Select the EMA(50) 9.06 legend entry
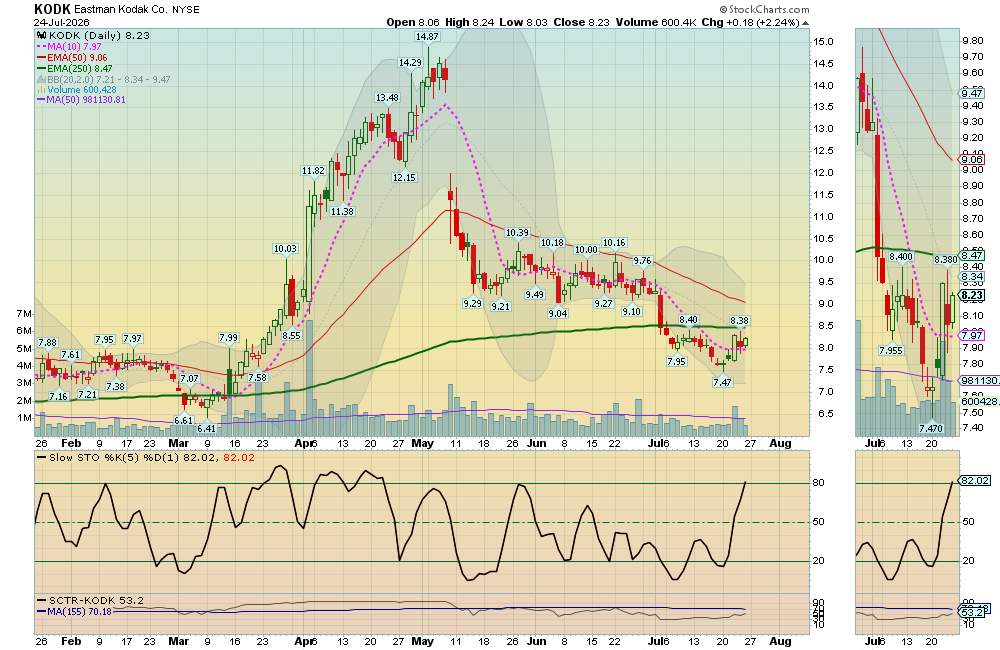 pos(72,57)
